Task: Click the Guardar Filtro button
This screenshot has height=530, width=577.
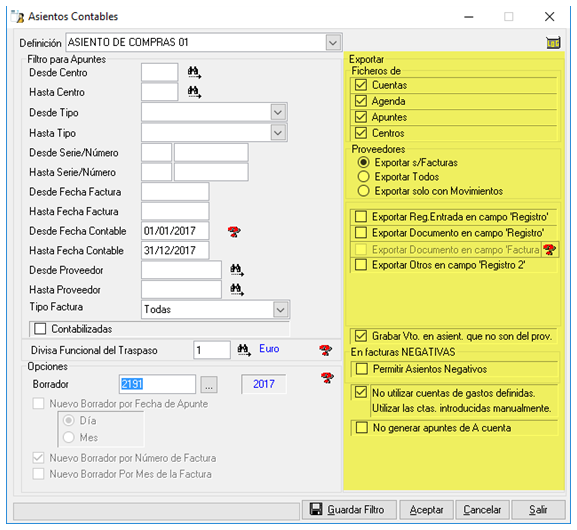Action: pyautogui.click(x=349, y=510)
